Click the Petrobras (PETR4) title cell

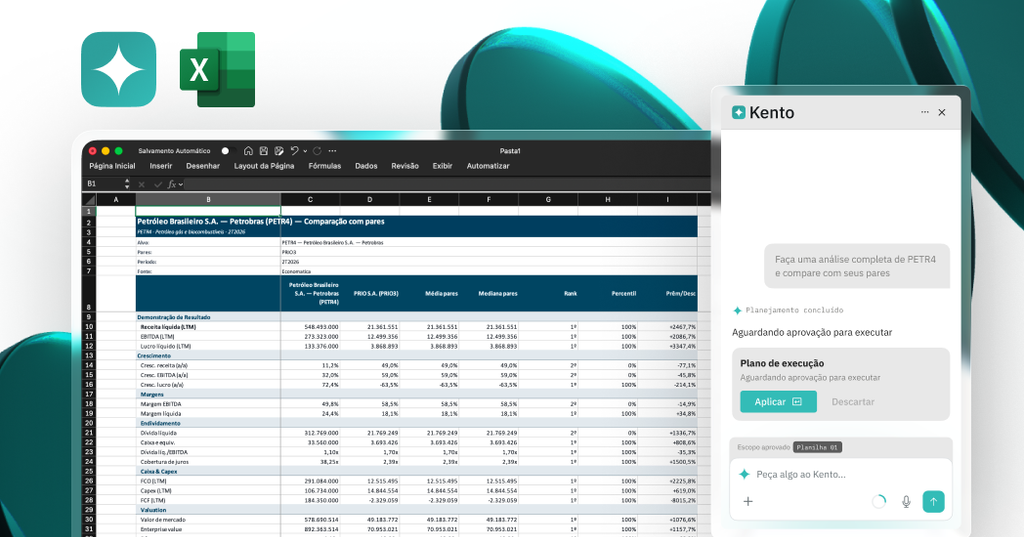[261, 221]
